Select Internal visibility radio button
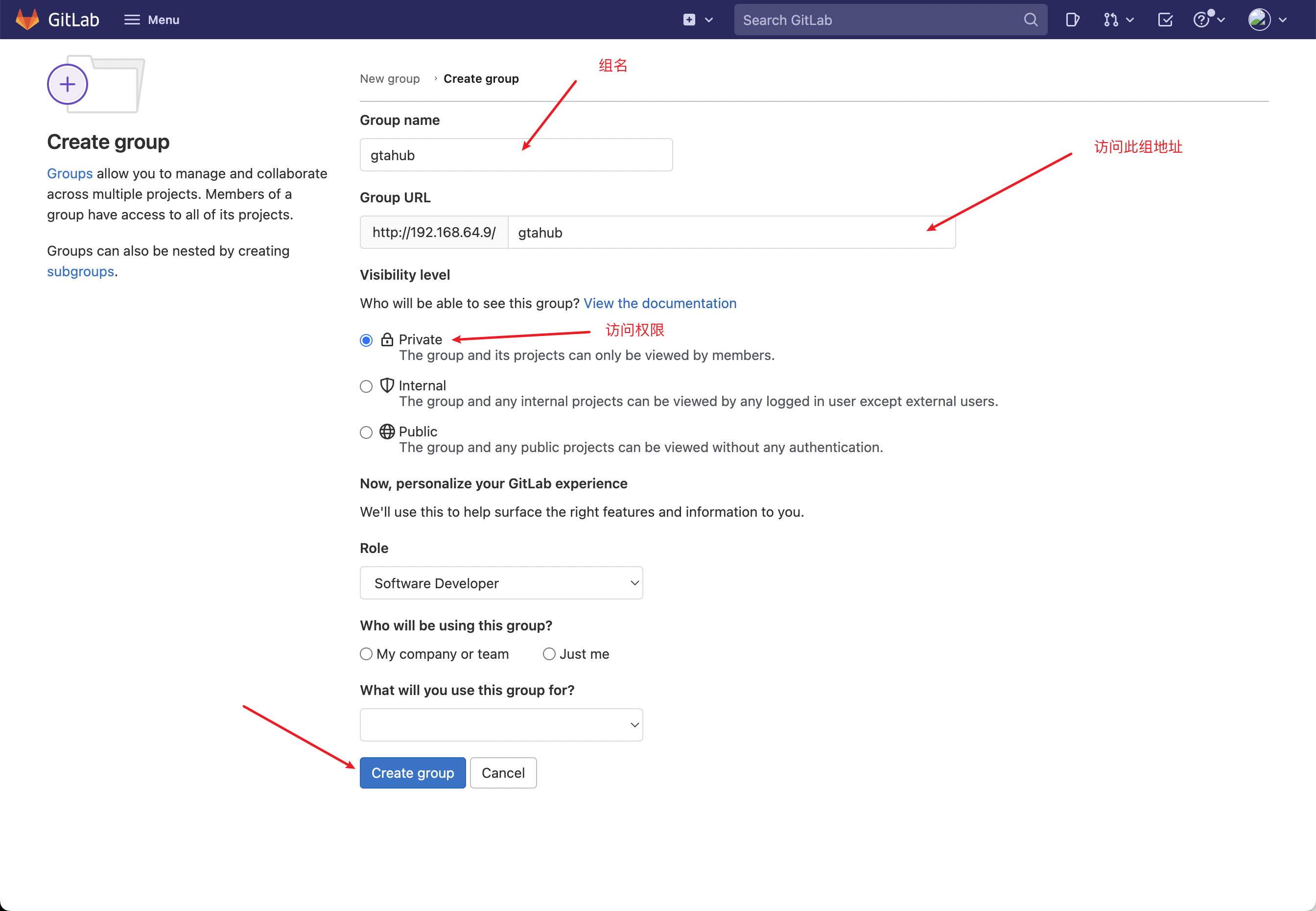The image size is (1316, 911). point(367,385)
